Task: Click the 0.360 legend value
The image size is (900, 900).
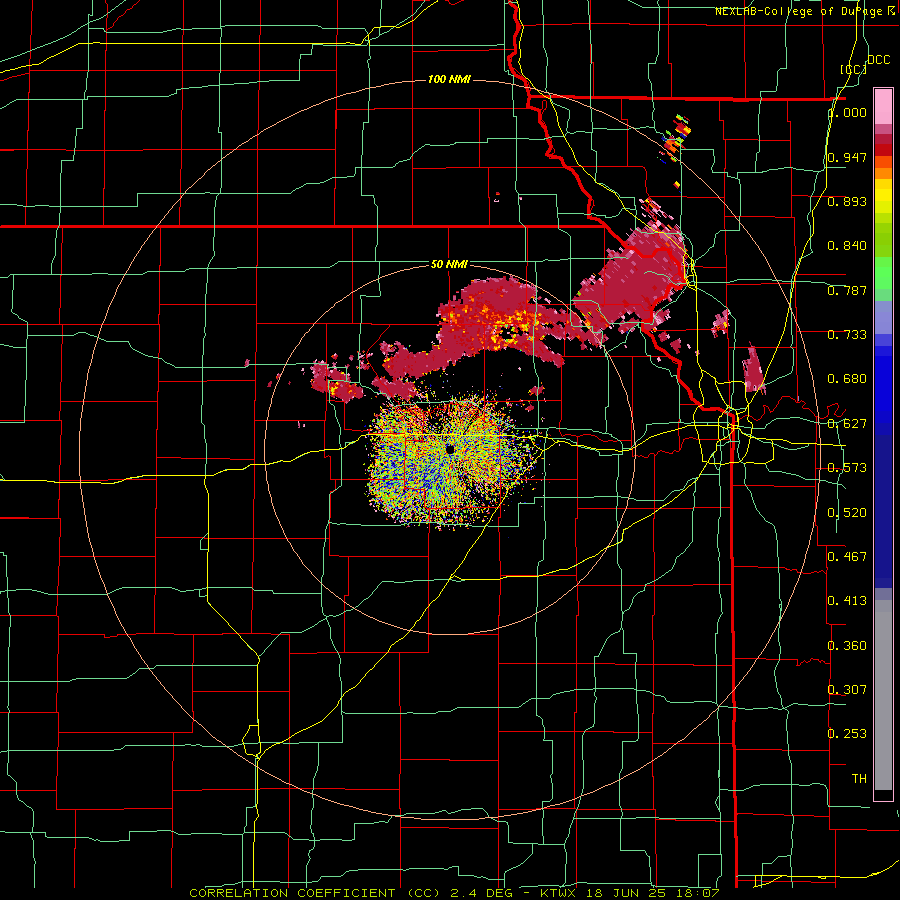Action: (x=847, y=645)
